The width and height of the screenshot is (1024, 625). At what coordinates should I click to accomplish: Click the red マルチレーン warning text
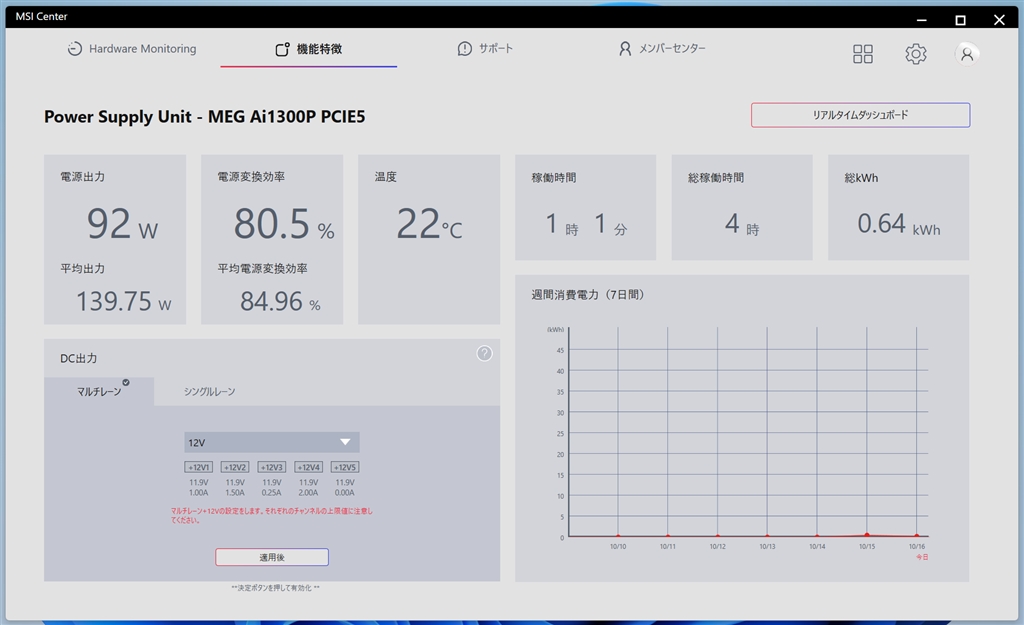click(x=272, y=515)
